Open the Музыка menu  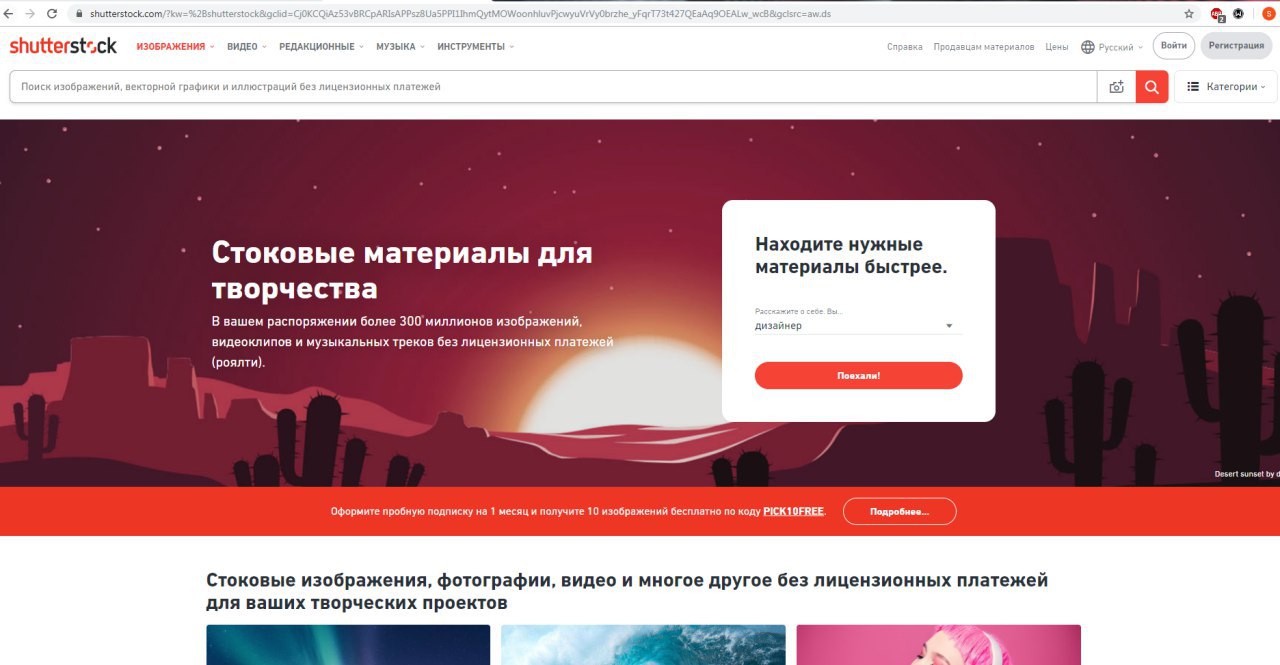tap(400, 47)
